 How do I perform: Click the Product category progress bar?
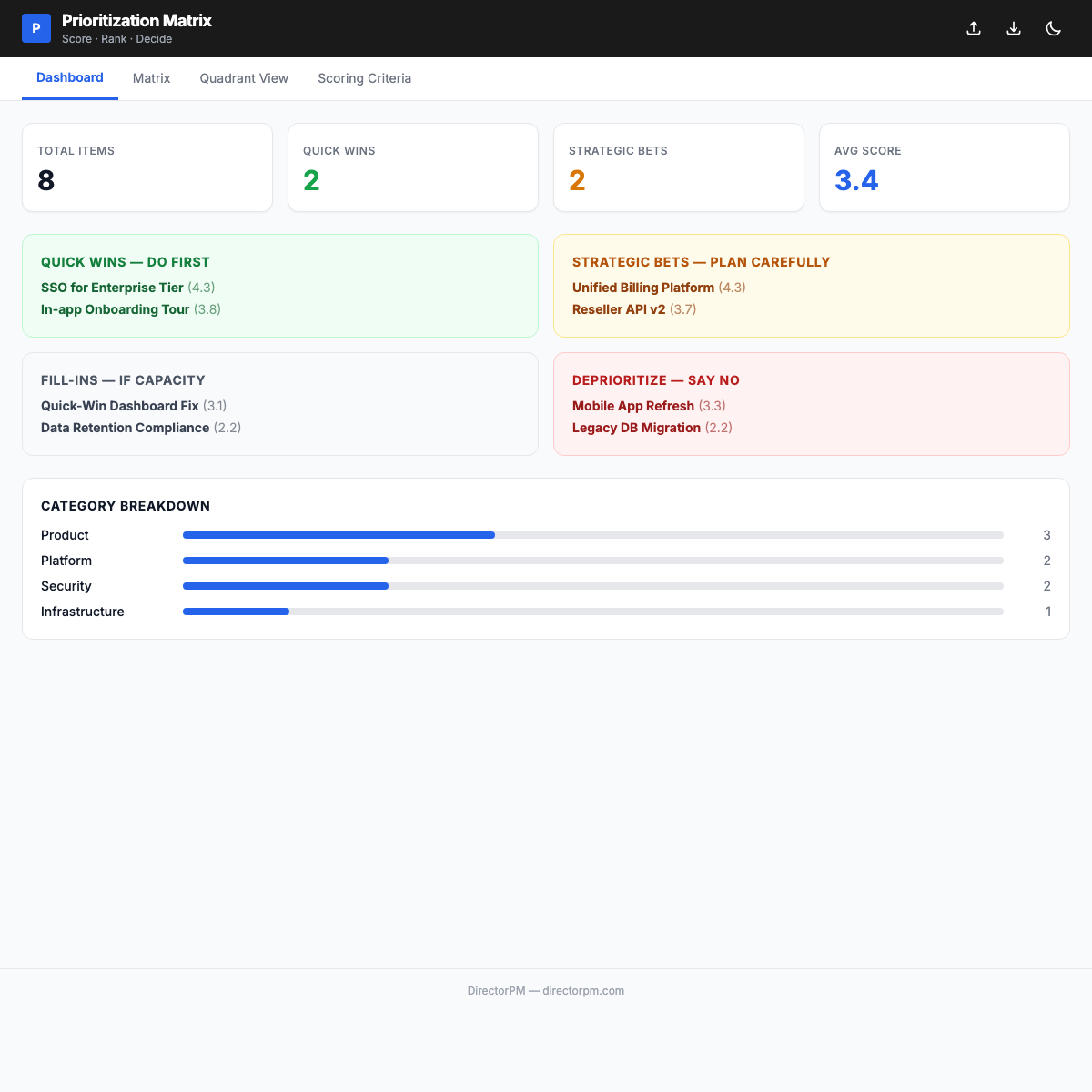[593, 535]
